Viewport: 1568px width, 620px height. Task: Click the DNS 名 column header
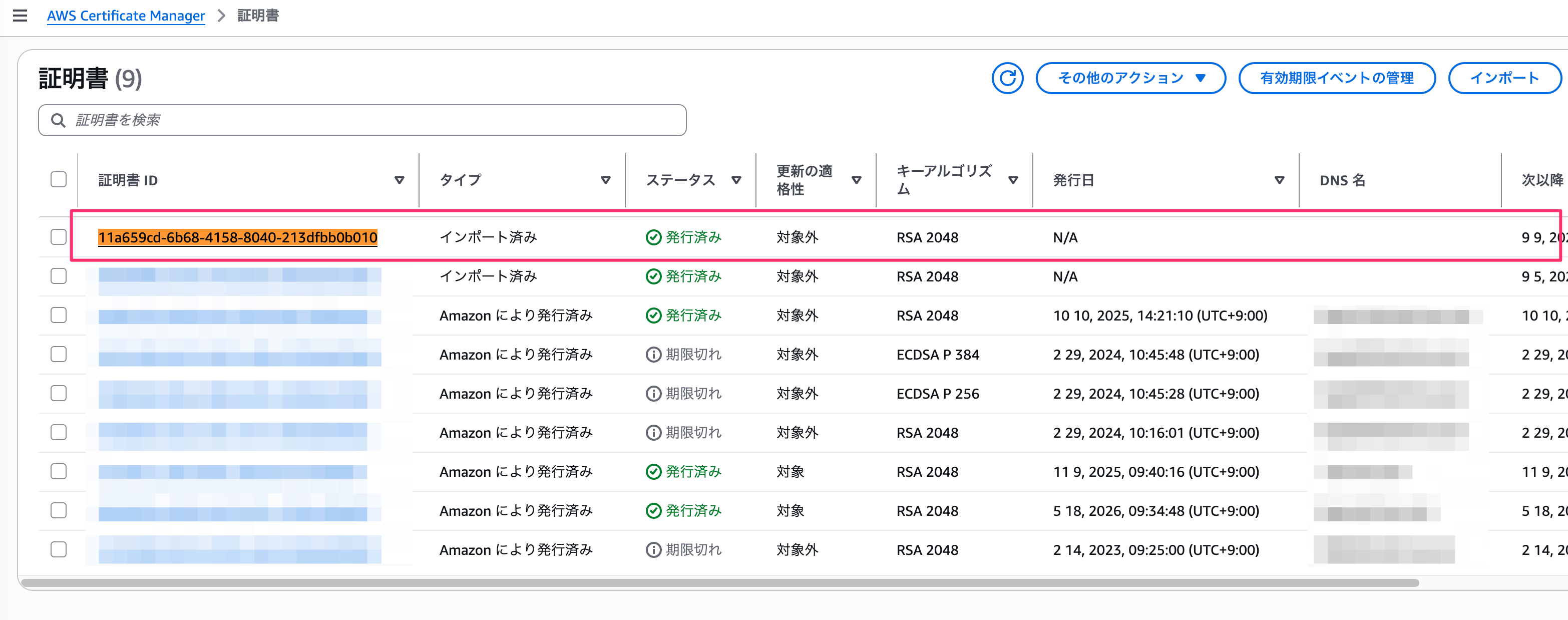pyautogui.click(x=1342, y=180)
